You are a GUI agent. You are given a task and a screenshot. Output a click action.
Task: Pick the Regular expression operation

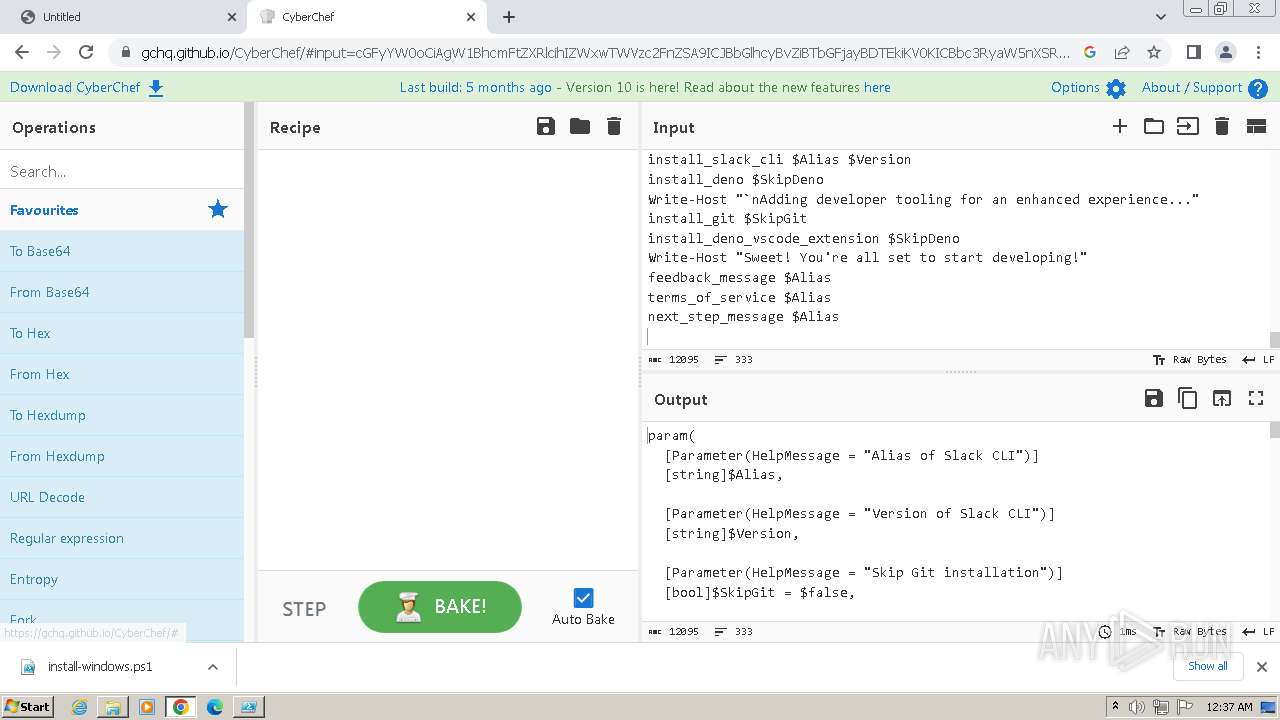coord(122,538)
